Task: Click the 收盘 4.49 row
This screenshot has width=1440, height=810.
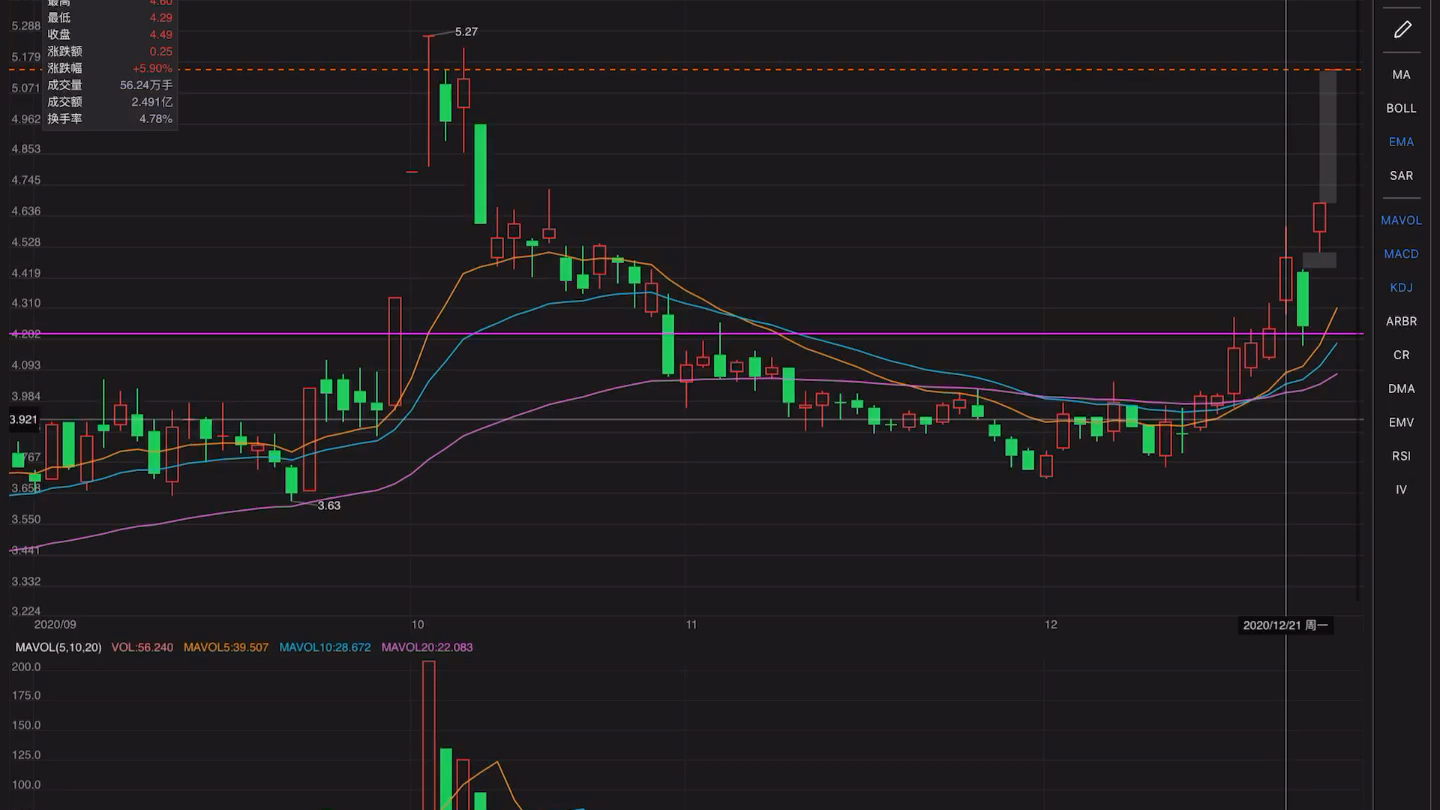Action: (x=110, y=35)
